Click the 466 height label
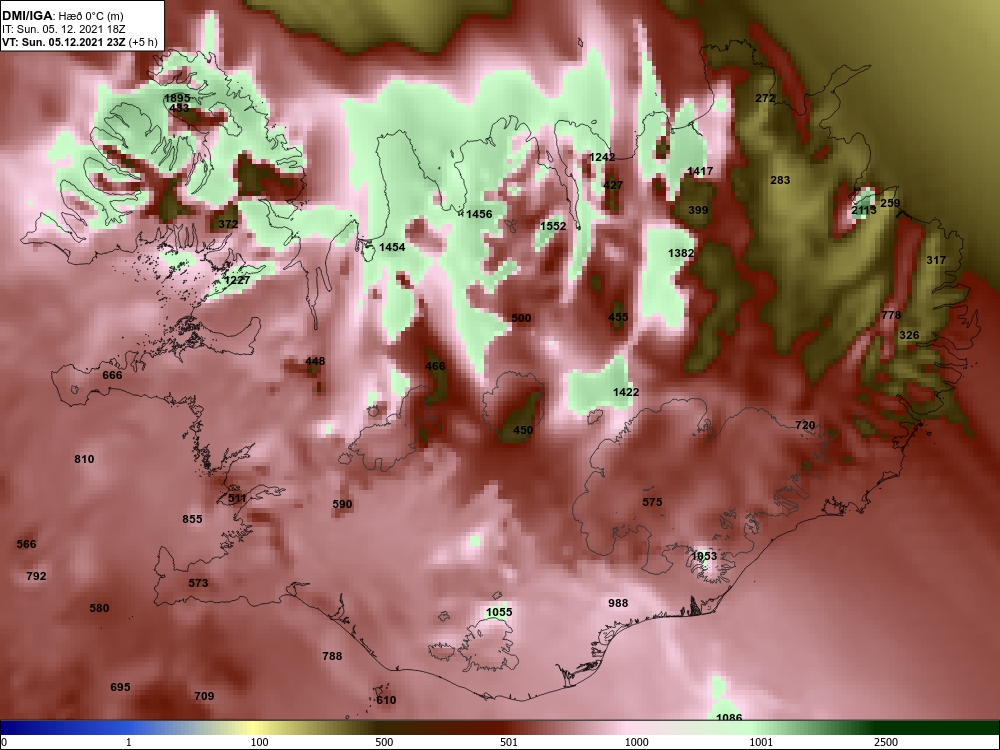Screen dimensions: 1000x750 [x=436, y=366]
